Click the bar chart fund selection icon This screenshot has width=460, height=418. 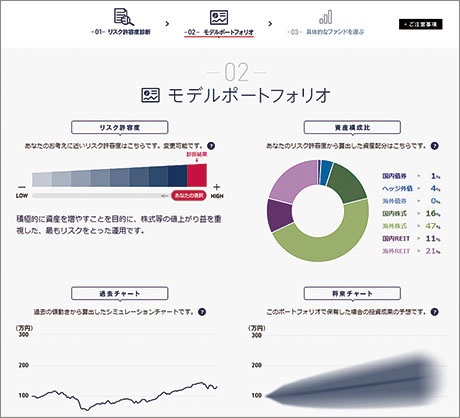(325, 17)
